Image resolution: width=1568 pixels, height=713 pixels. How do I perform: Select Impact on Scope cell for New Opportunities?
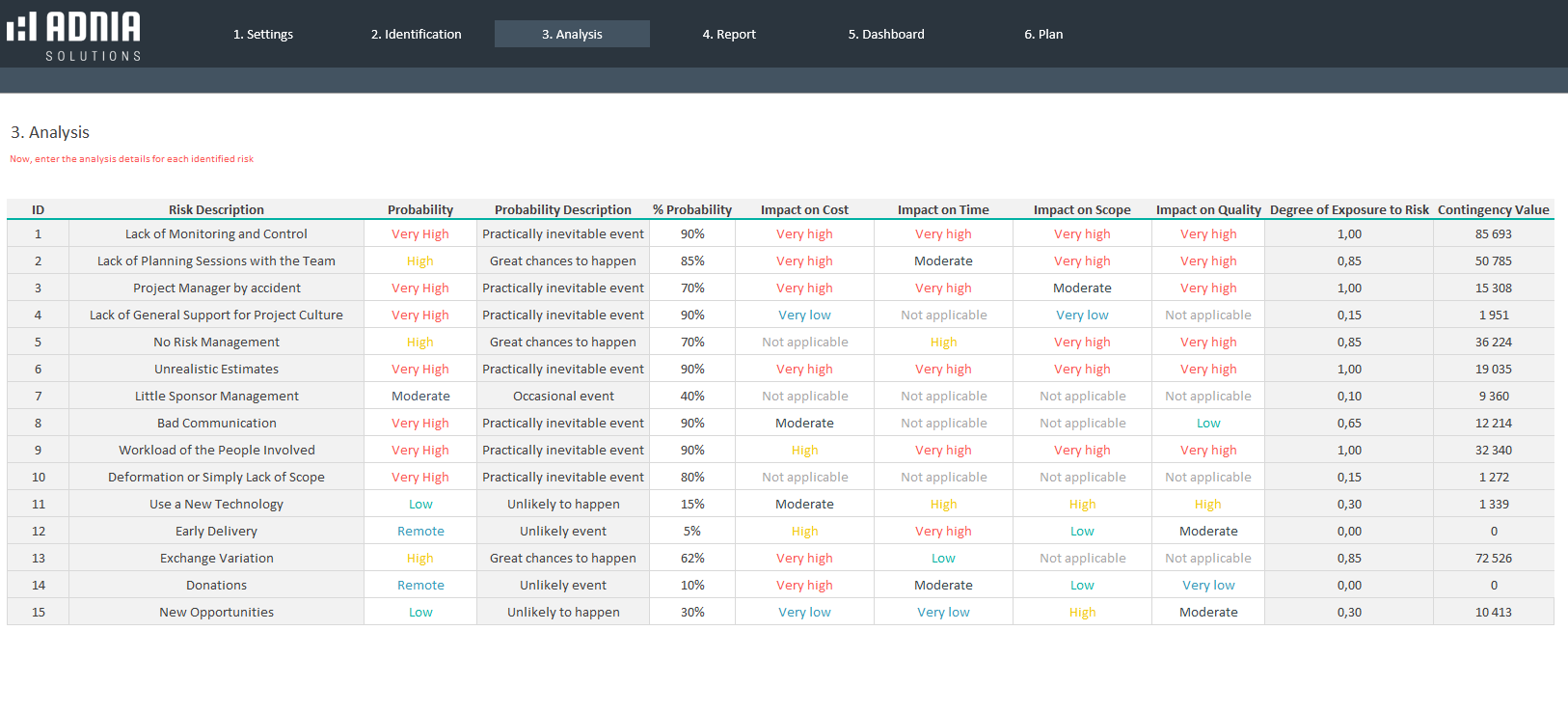click(x=1082, y=612)
